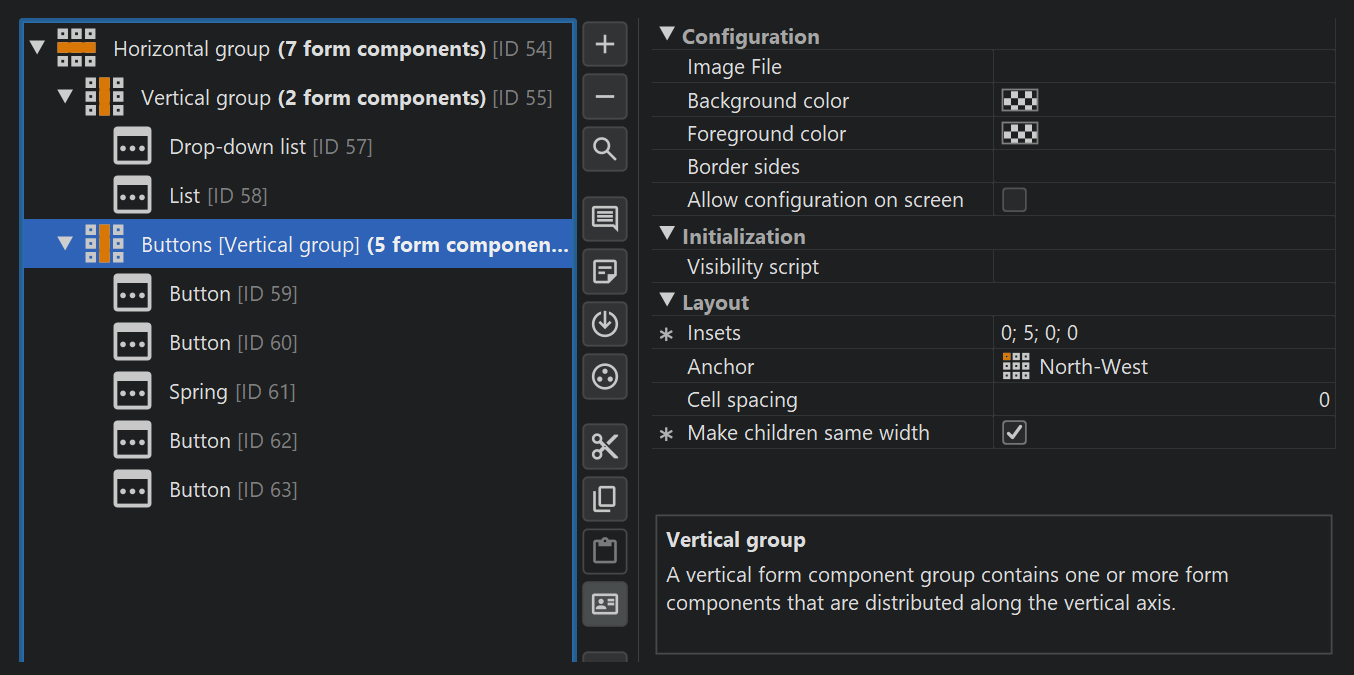
Task: Click the ID card icon button
Action: tap(605, 604)
